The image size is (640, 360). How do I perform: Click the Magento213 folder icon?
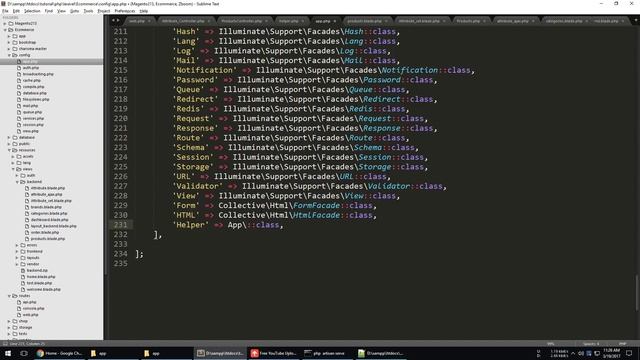point(11,24)
